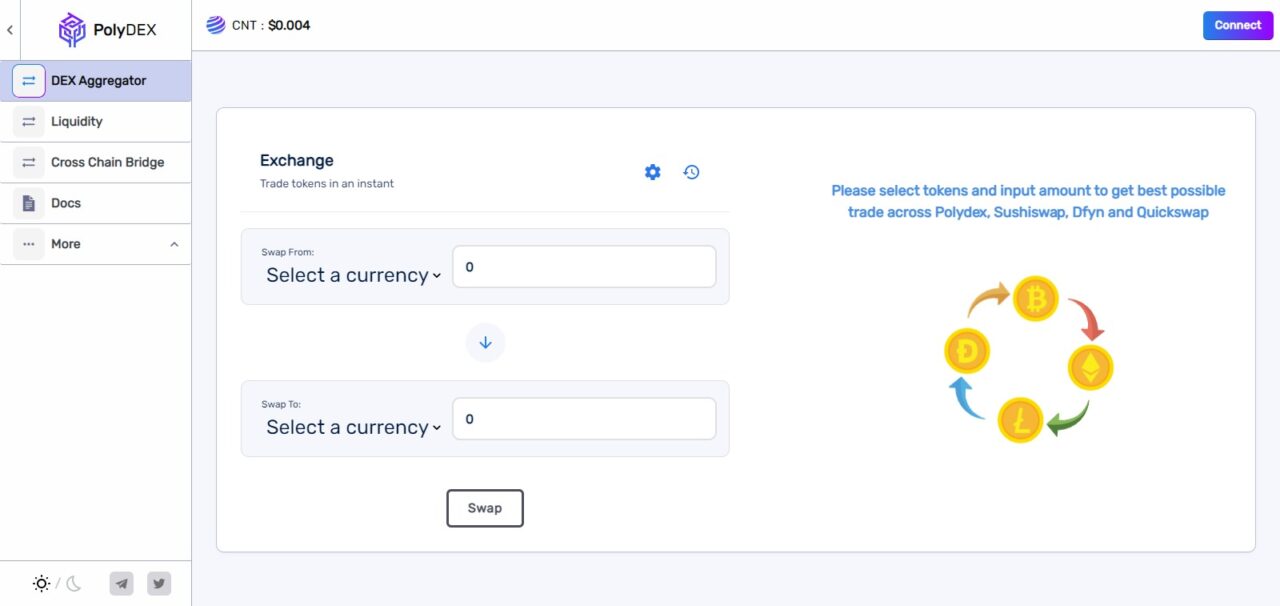Open transaction history clock icon
The height and width of the screenshot is (606, 1280).
691,172
